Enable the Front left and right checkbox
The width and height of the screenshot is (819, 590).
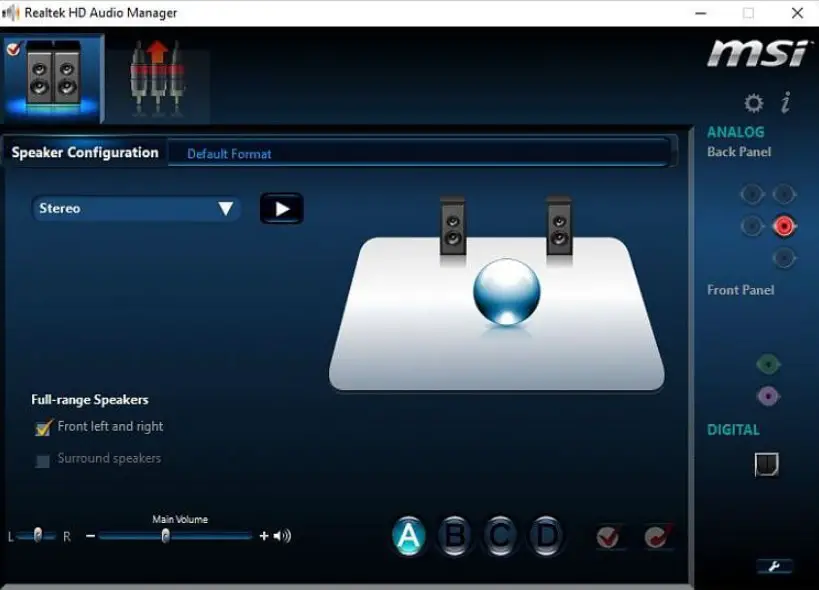pos(42,427)
